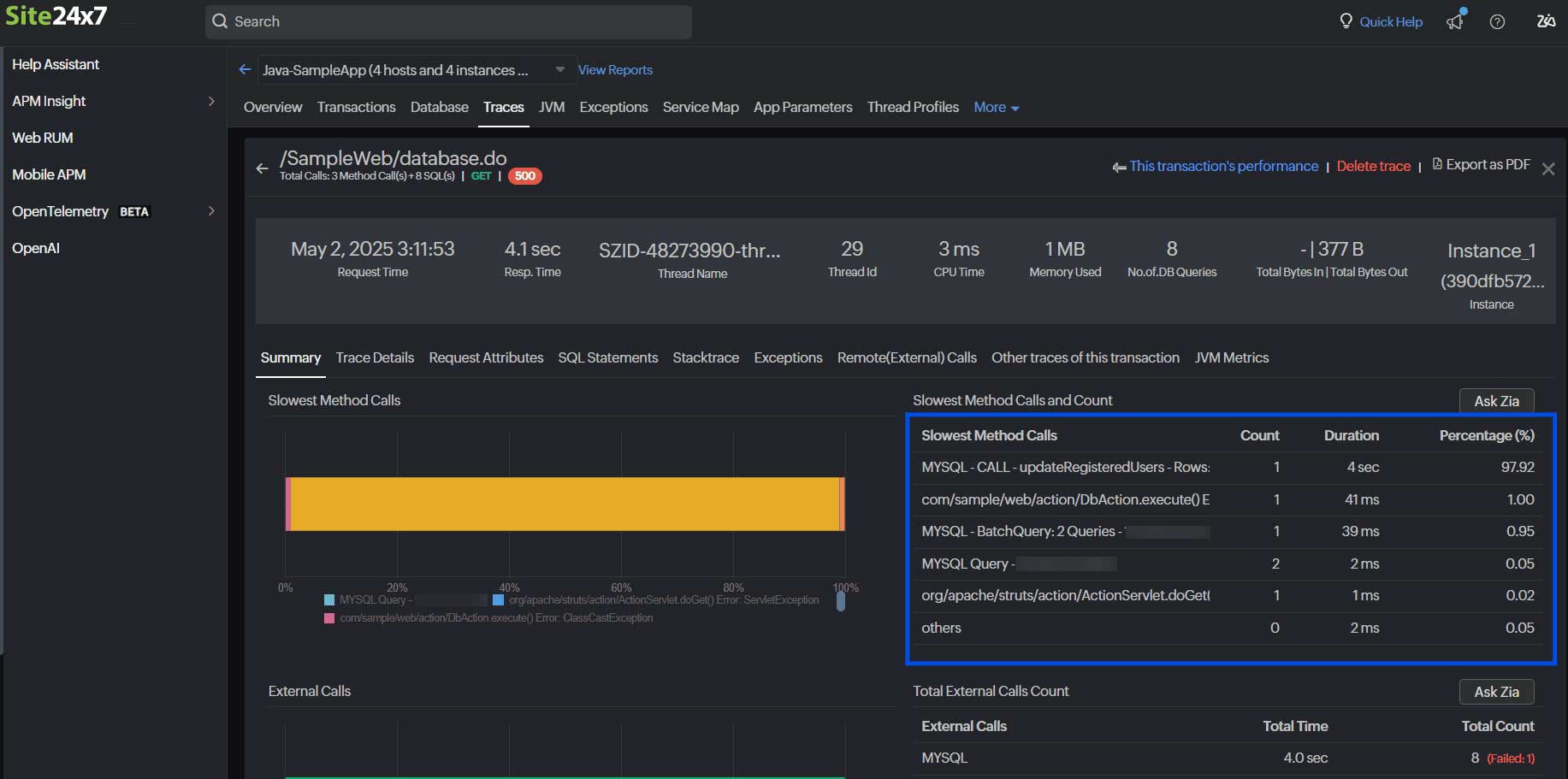
Task: Click the Zia assistant icon in header
Action: pyautogui.click(x=1546, y=21)
